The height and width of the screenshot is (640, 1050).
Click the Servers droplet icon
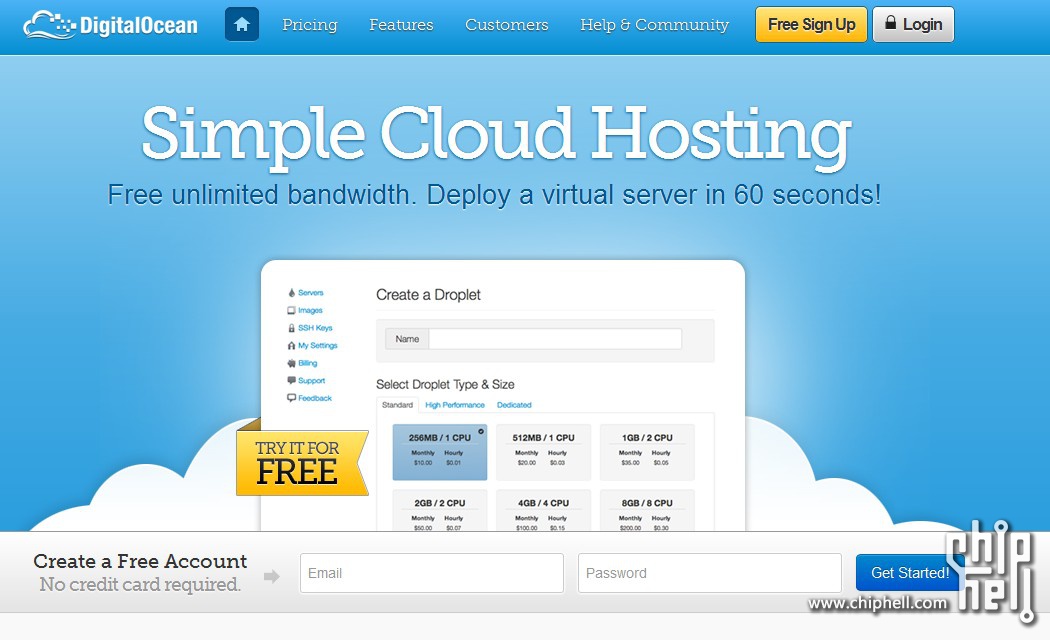(291, 293)
